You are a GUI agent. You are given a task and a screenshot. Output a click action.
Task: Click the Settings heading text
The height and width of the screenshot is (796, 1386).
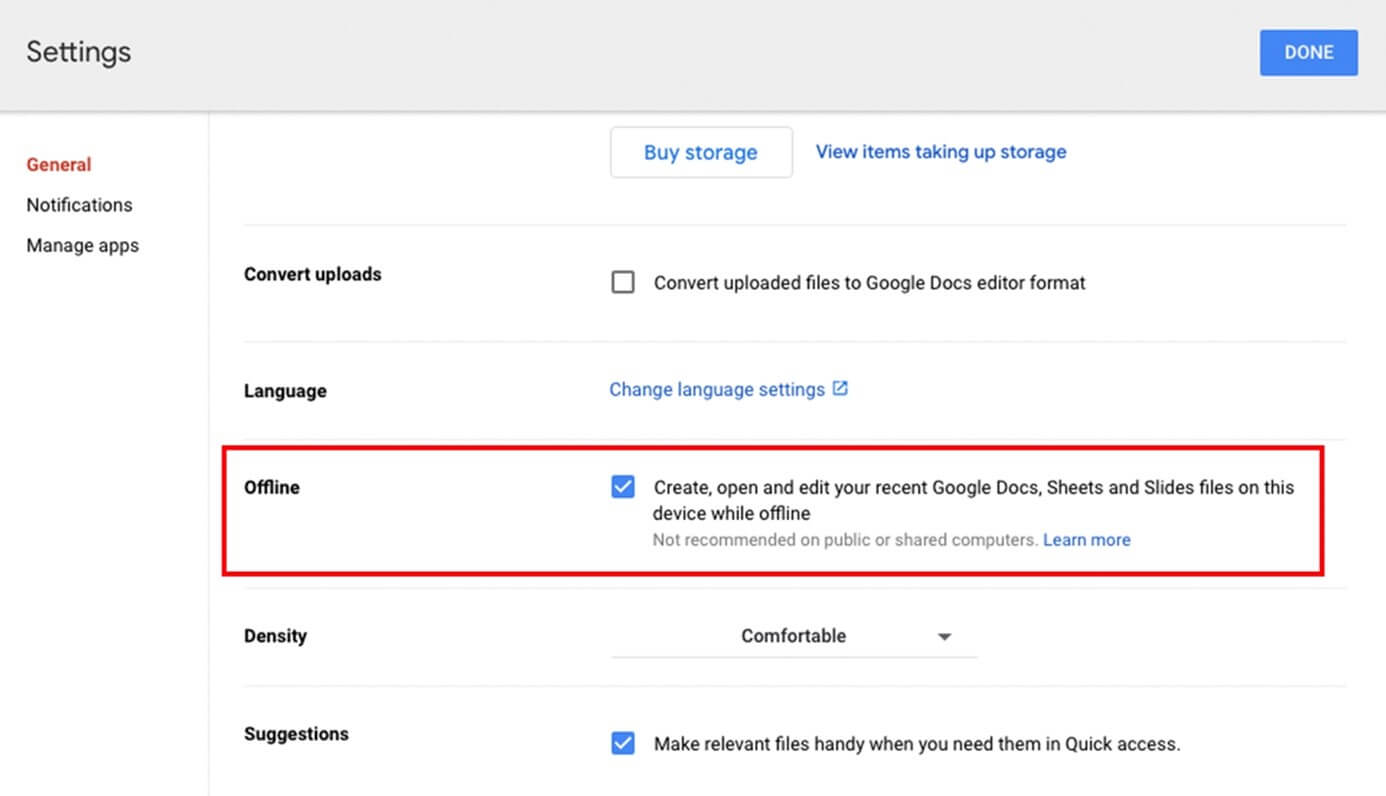pos(79,52)
